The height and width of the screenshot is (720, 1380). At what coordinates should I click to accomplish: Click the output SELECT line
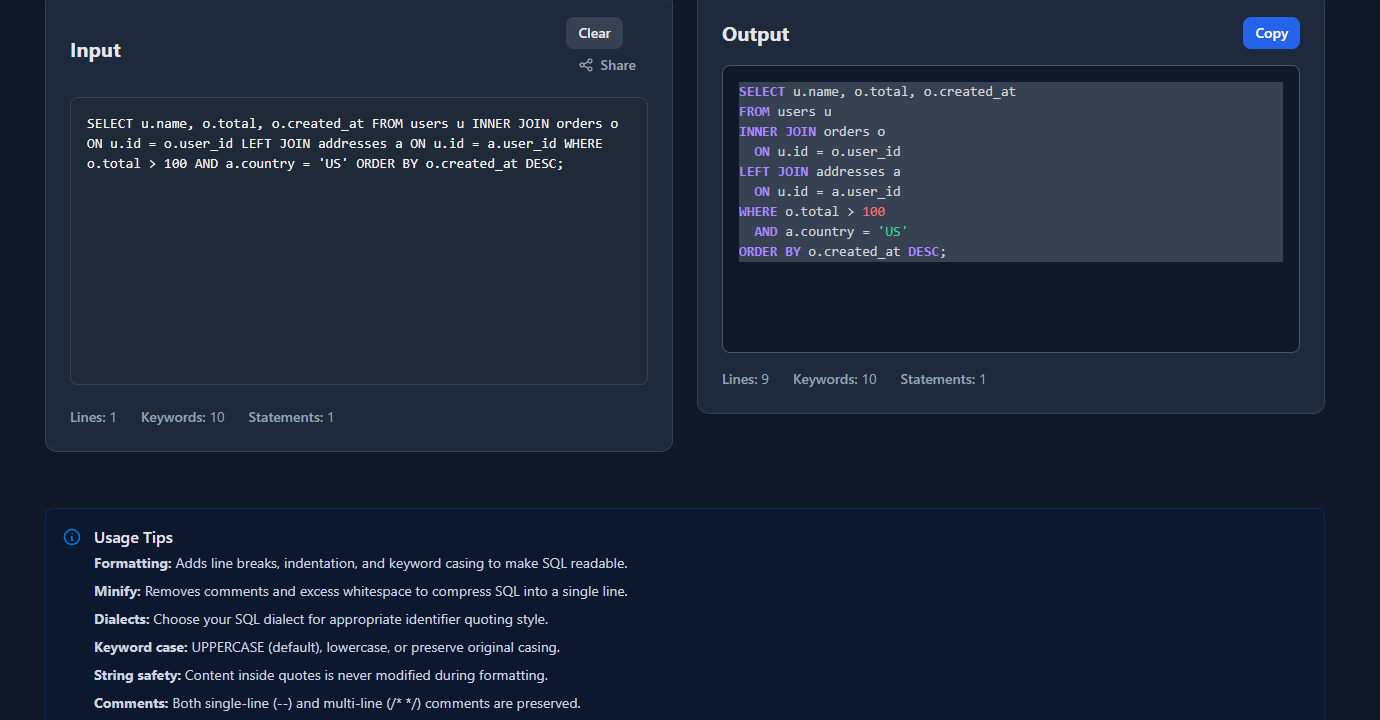tap(877, 92)
